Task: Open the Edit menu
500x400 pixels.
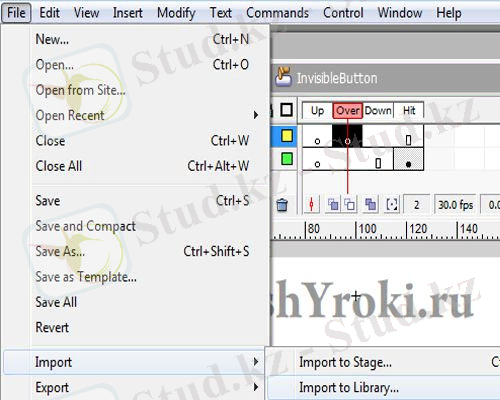Action: [50, 13]
